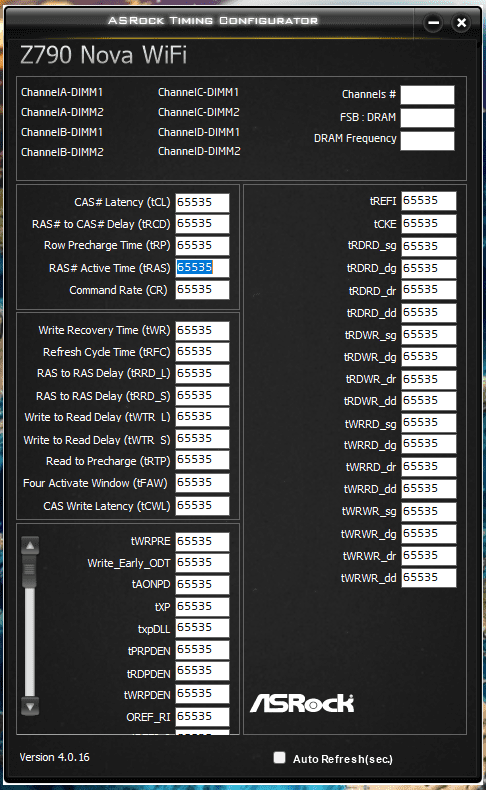486x790 pixels.
Task: Click the tRDWR_dr value field
Action: [x=429, y=379]
